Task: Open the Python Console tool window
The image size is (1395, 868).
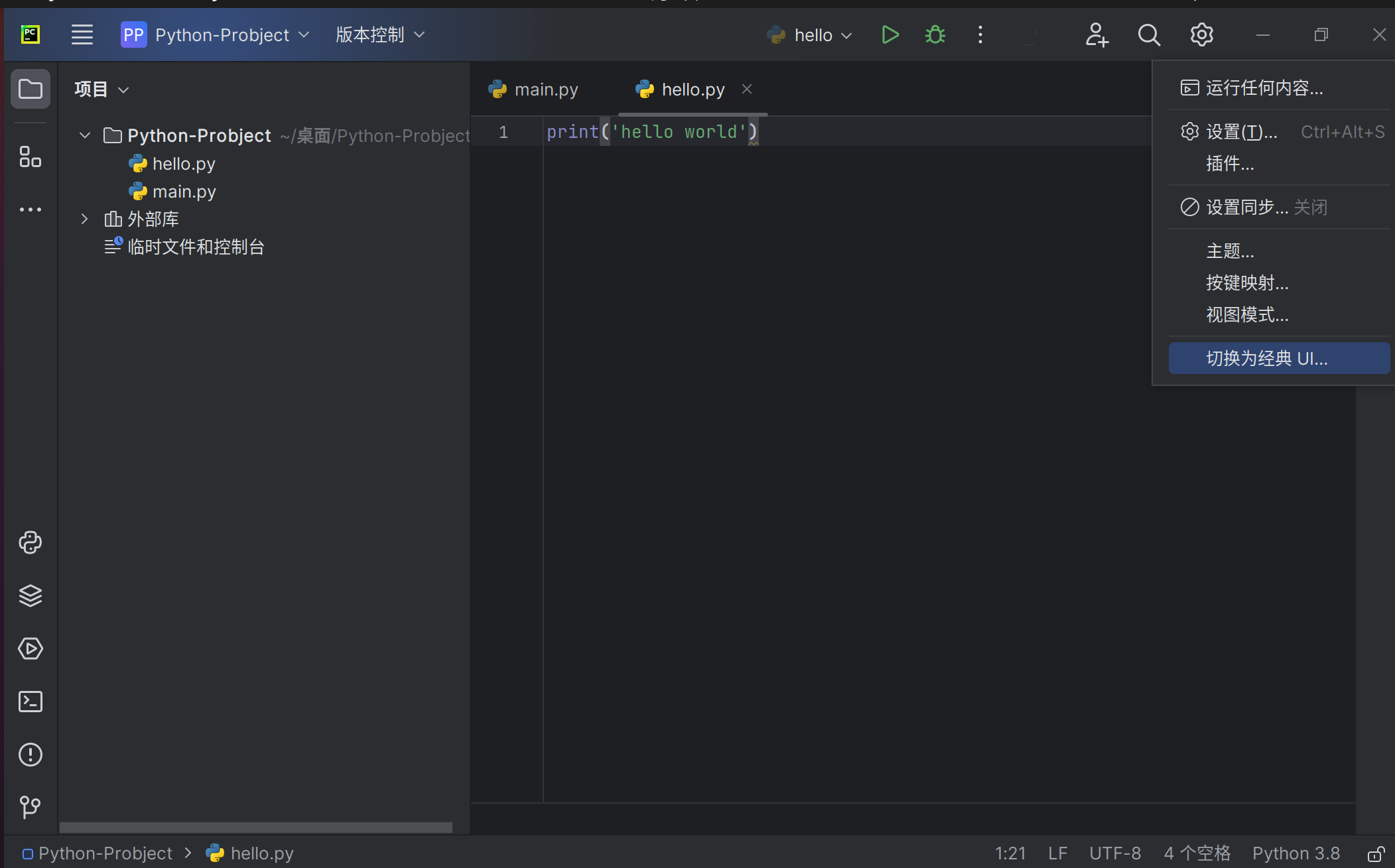Action: [31, 542]
